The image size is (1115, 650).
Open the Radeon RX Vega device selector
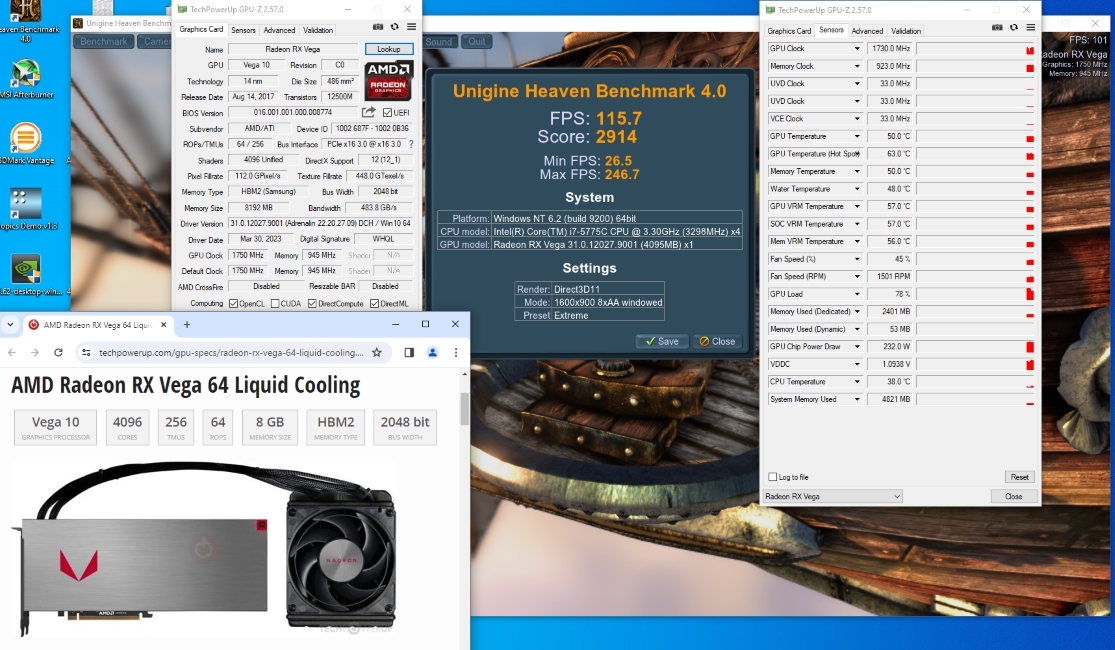(x=833, y=496)
